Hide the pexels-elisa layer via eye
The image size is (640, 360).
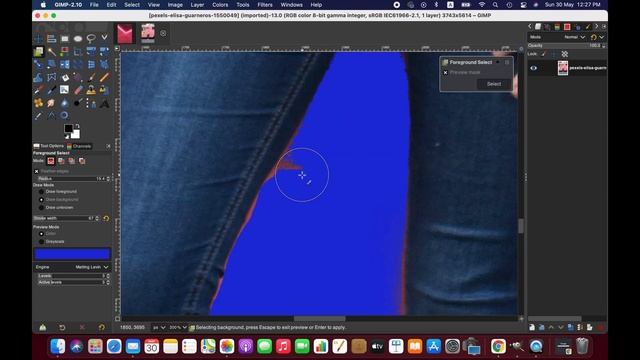coord(533,68)
